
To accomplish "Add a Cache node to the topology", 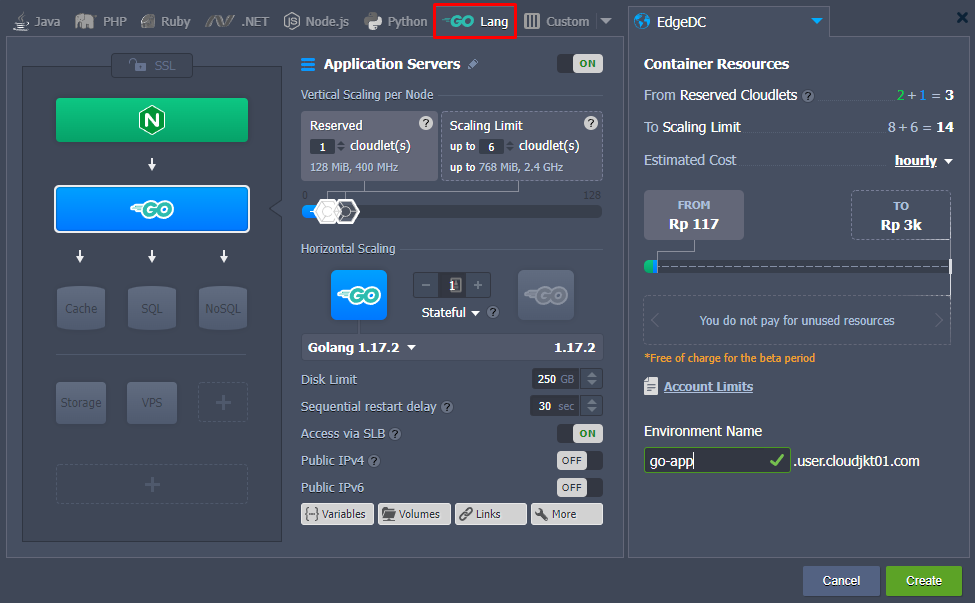I will point(80,307).
